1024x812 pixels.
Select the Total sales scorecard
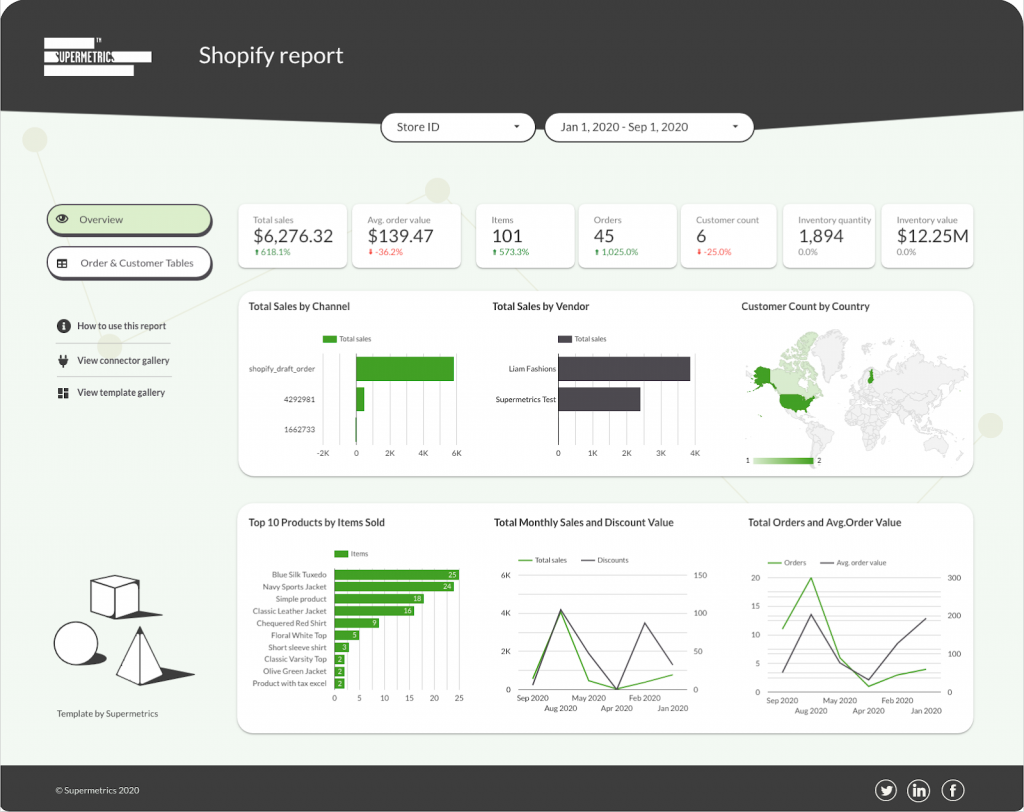pyautogui.click(x=292, y=236)
